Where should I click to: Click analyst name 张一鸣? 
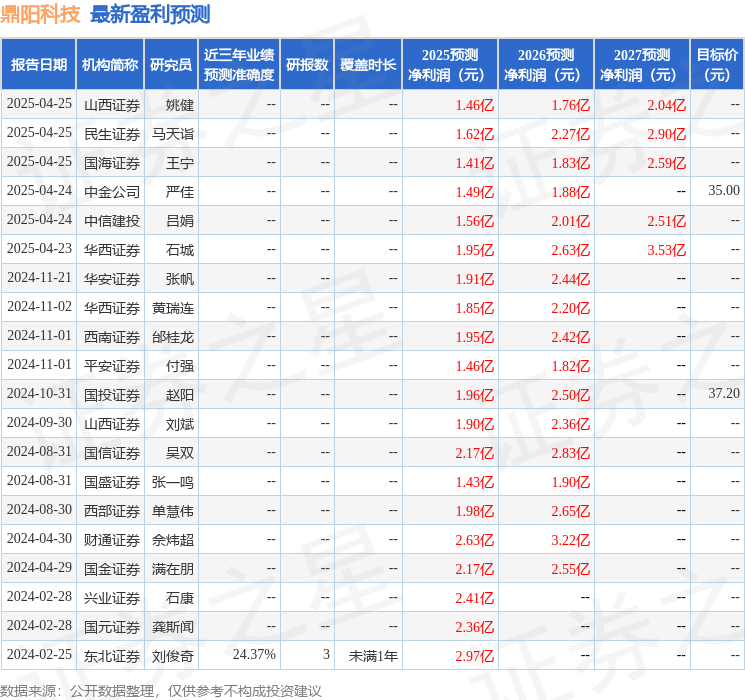pyautogui.click(x=173, y=482)
